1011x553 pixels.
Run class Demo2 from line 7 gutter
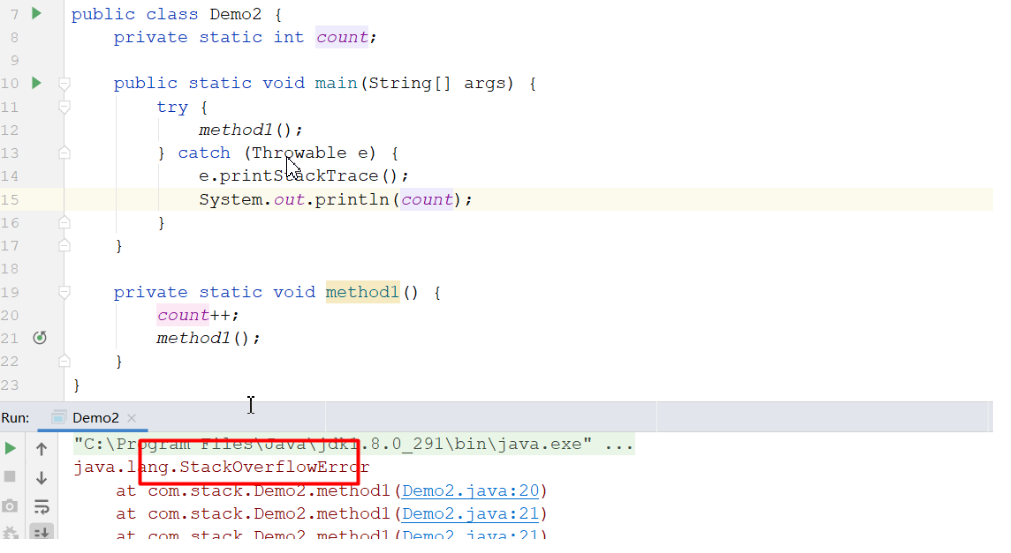tap(36, 14)
